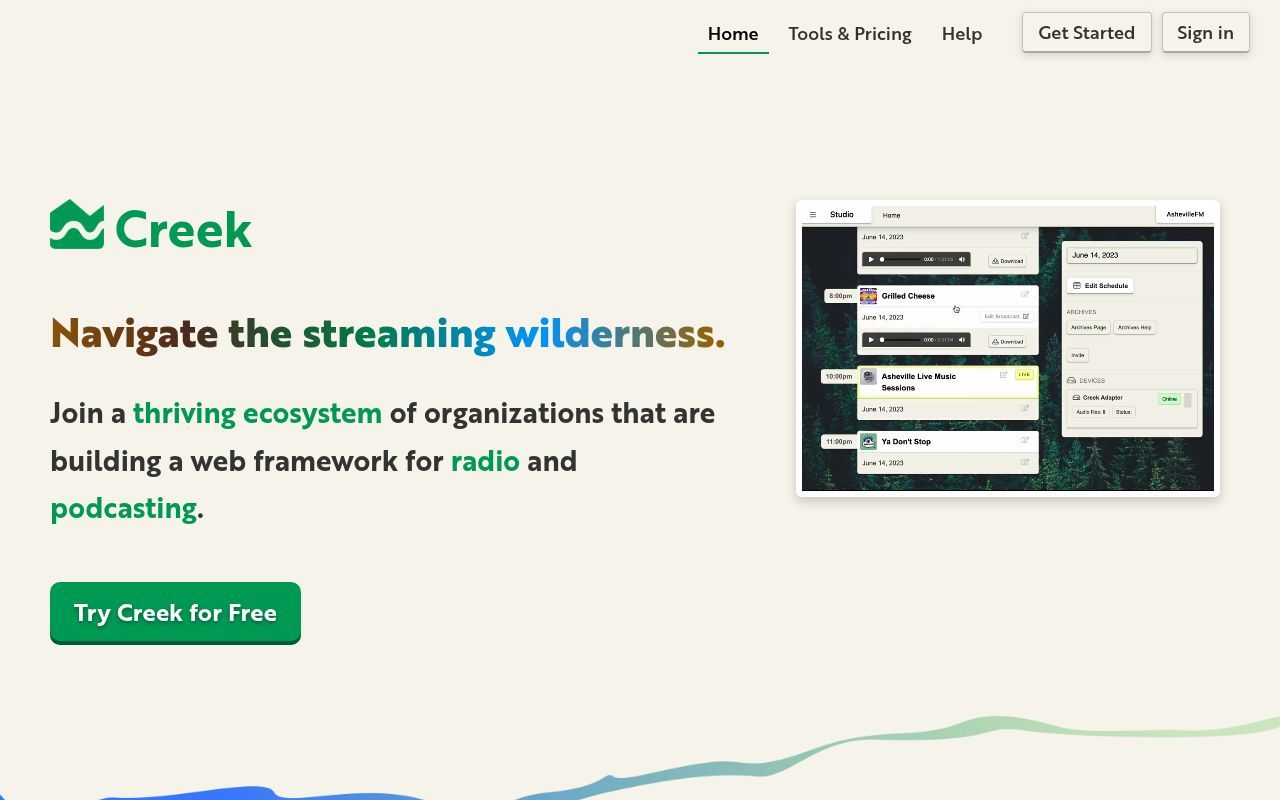Click the yellow LIVE badge

click(1024, 374)
